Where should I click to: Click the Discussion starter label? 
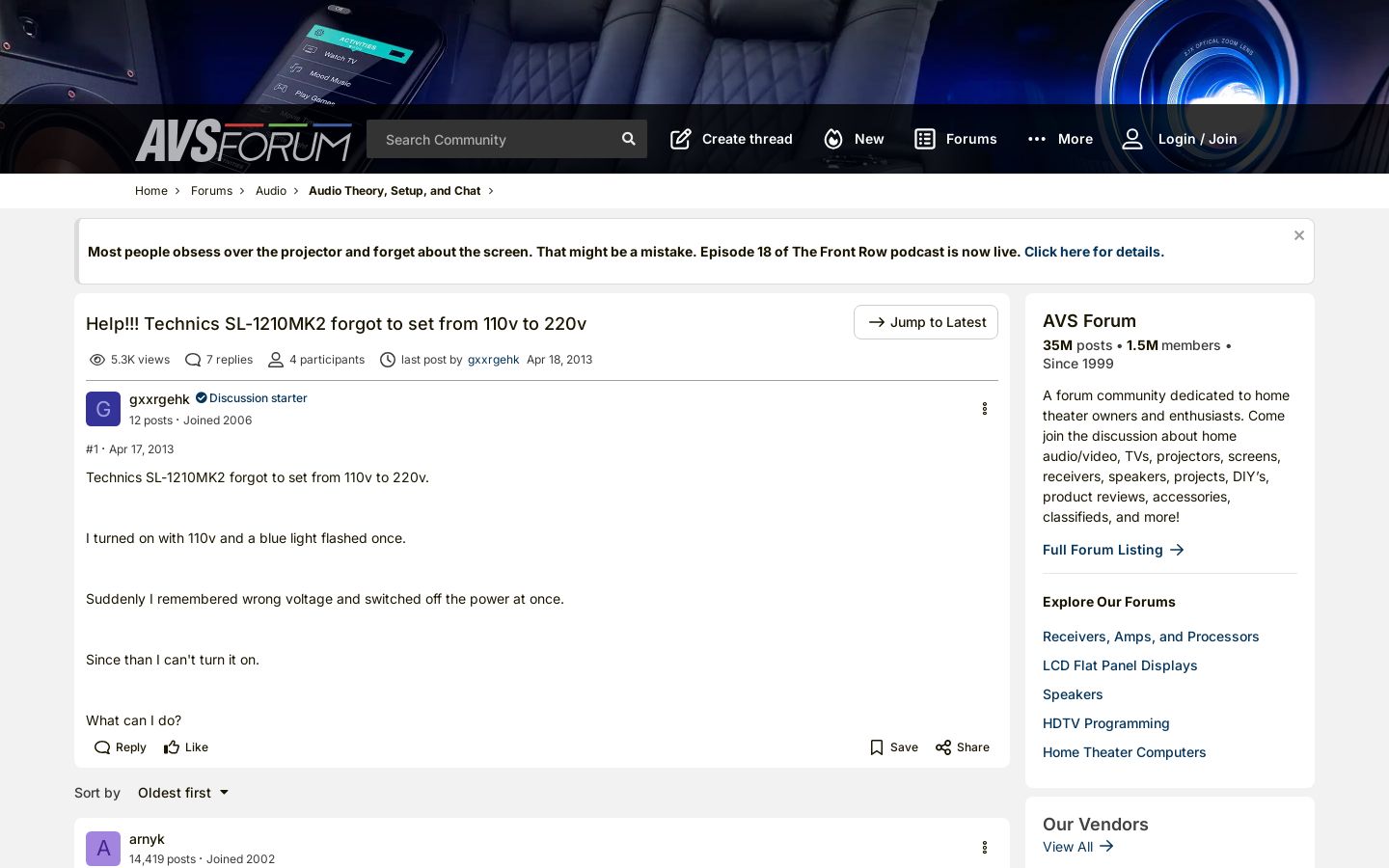tap(259, 397)
